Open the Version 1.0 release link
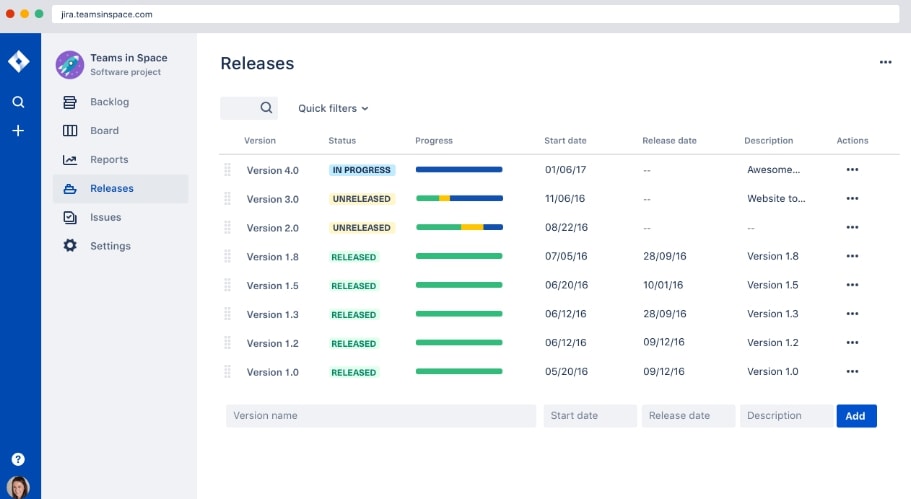 coord(272,372)
